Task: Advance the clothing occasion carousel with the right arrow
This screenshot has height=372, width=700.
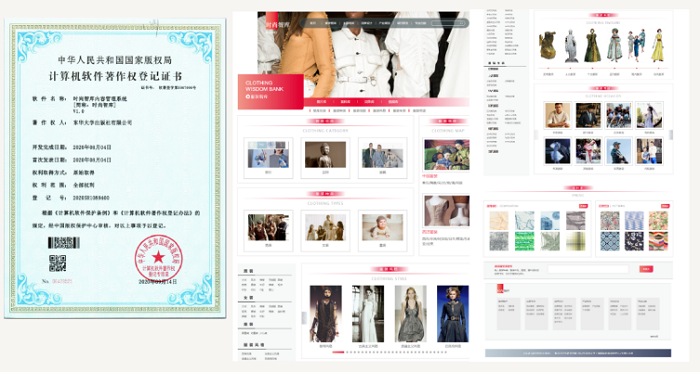Action: pyautogui.click(x=671, y=135)
